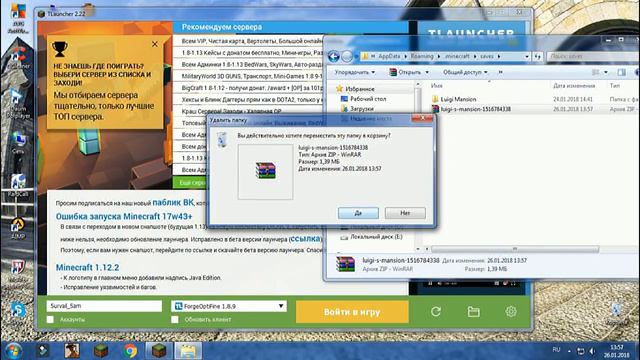Open Загрузки in navigation pane
640x360 pixels.
tap(362, 109)
